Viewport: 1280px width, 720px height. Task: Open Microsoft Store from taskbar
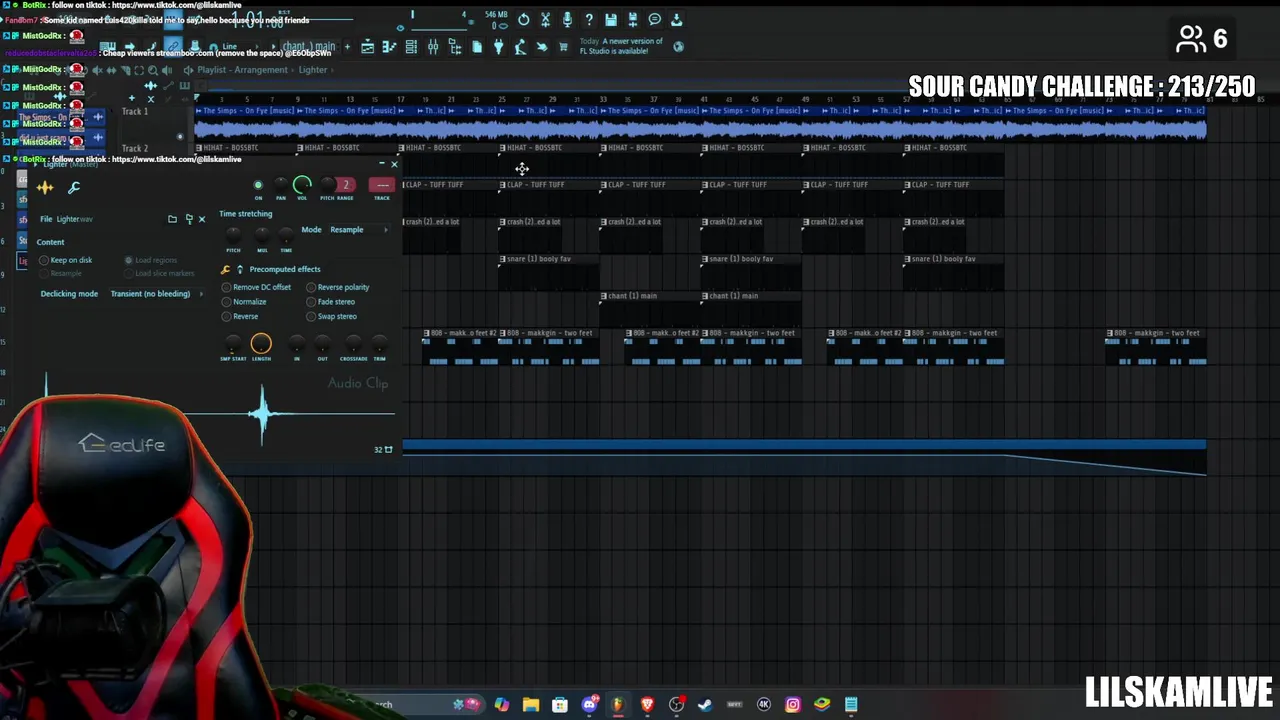point(560,704)
